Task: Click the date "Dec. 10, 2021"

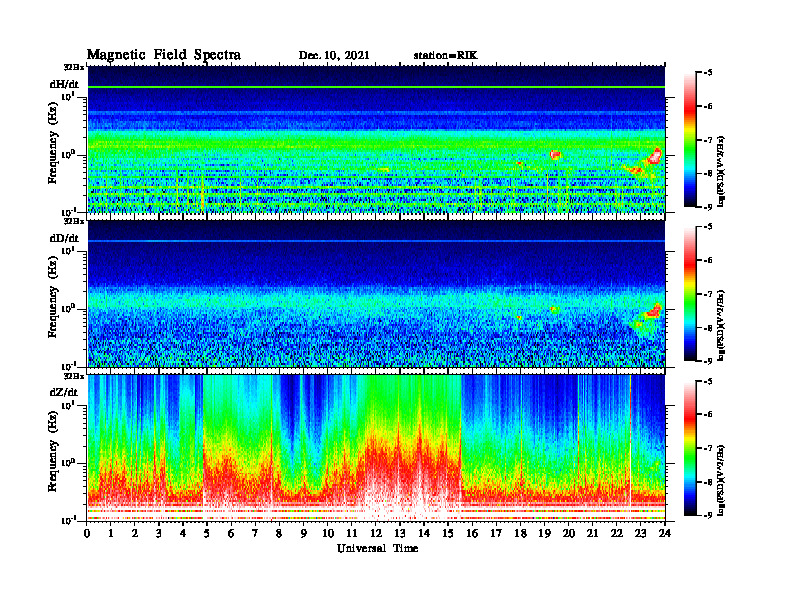Action: point(334,56)
